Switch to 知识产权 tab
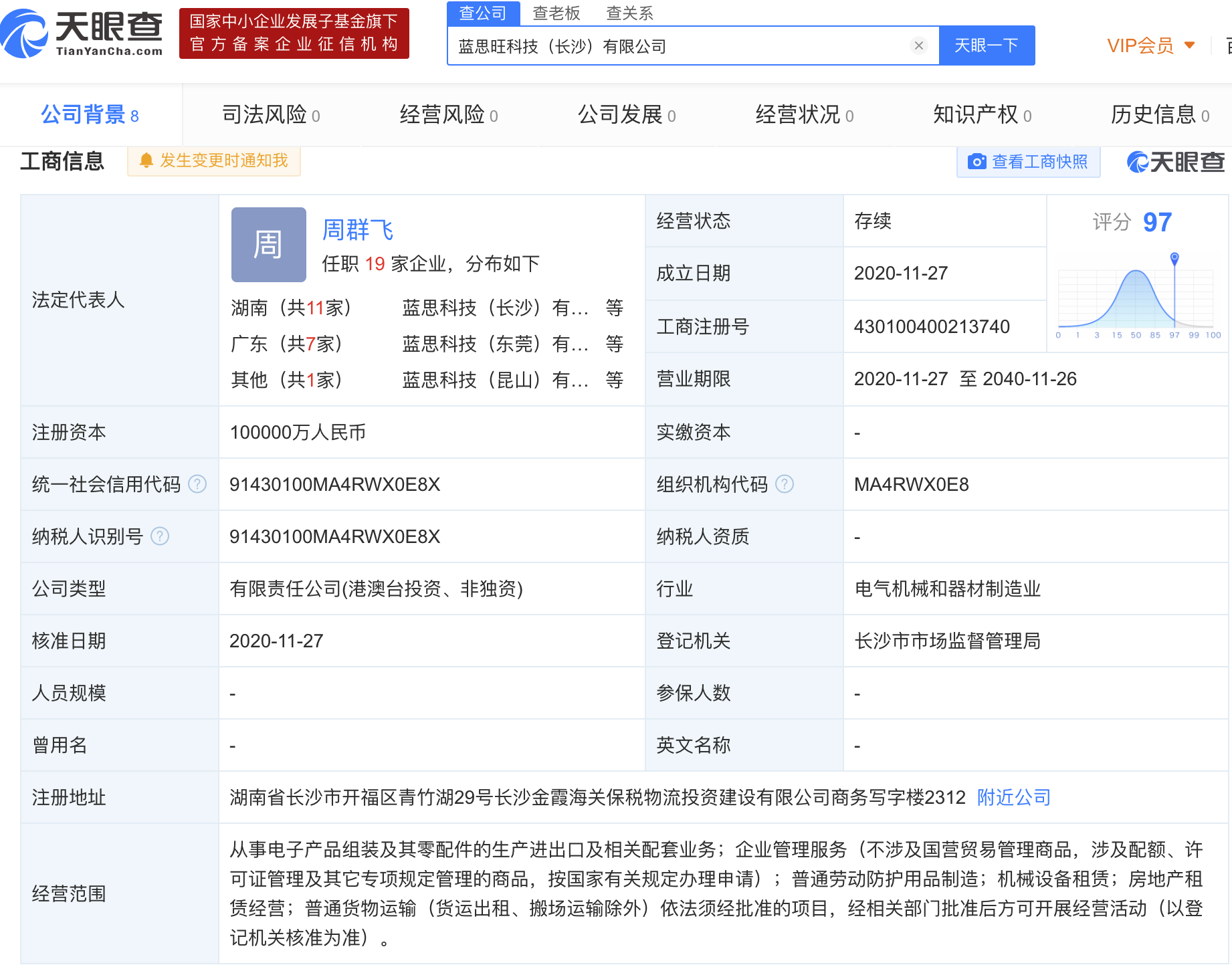The width and height of the screenshot is (1232, 967). pyautogui.click(x=981, y=115)
